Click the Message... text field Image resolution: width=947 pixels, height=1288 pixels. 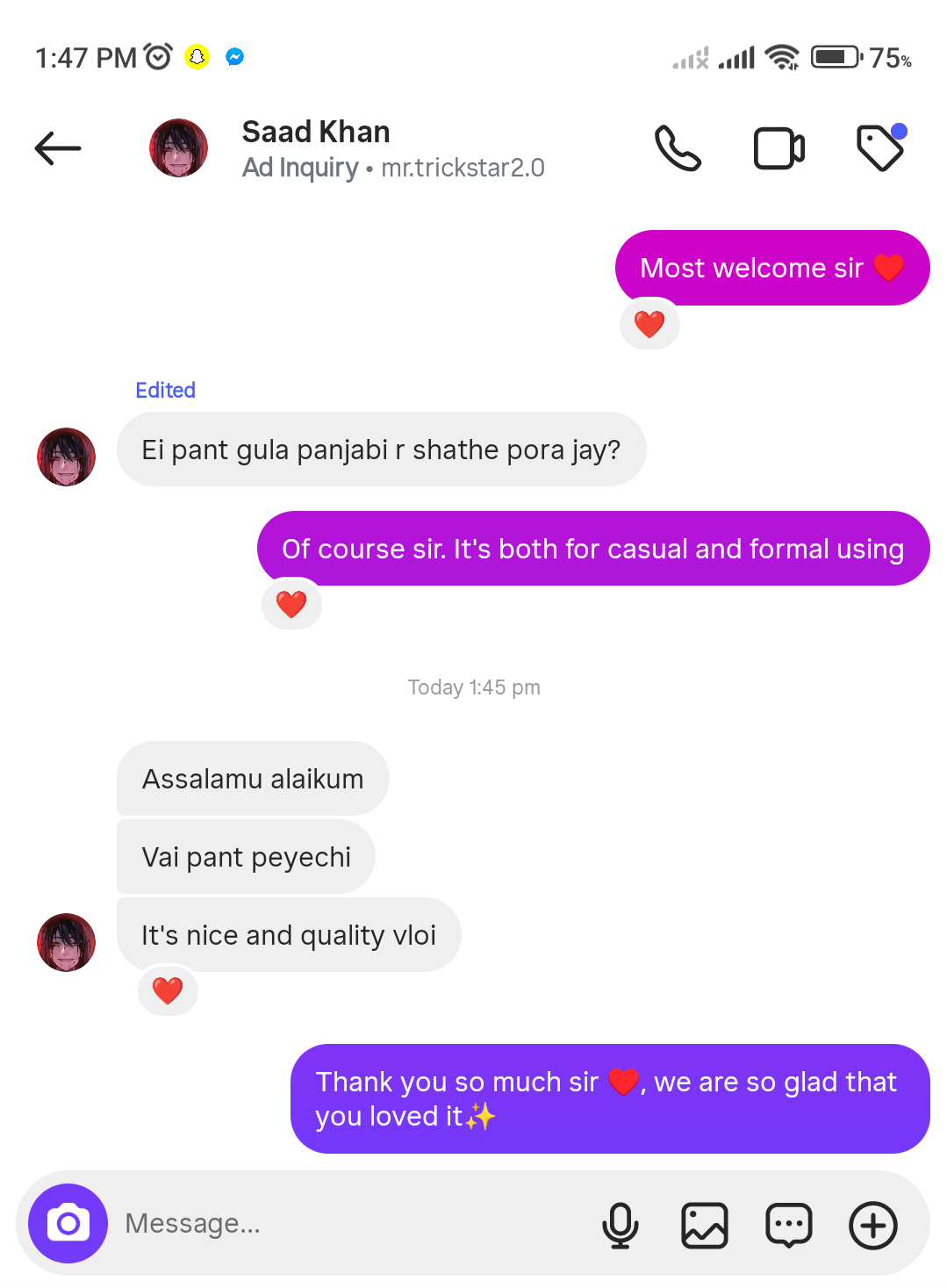[x=351, y=1223]
